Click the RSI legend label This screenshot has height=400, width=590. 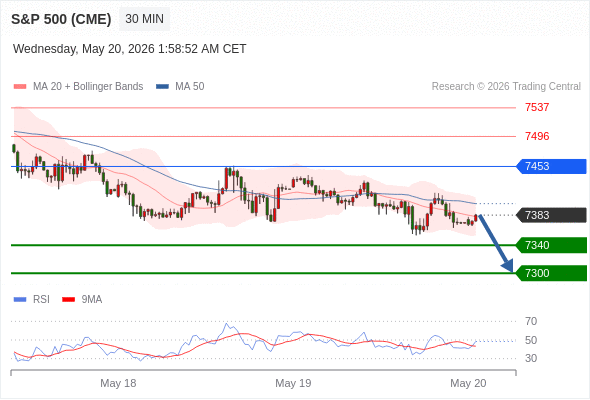click(41, 300)
